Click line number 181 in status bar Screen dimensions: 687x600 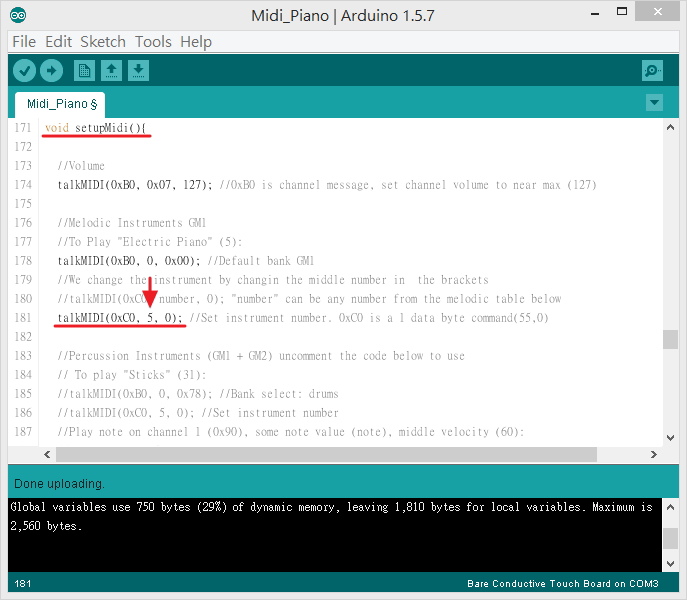tap(23, 584)
